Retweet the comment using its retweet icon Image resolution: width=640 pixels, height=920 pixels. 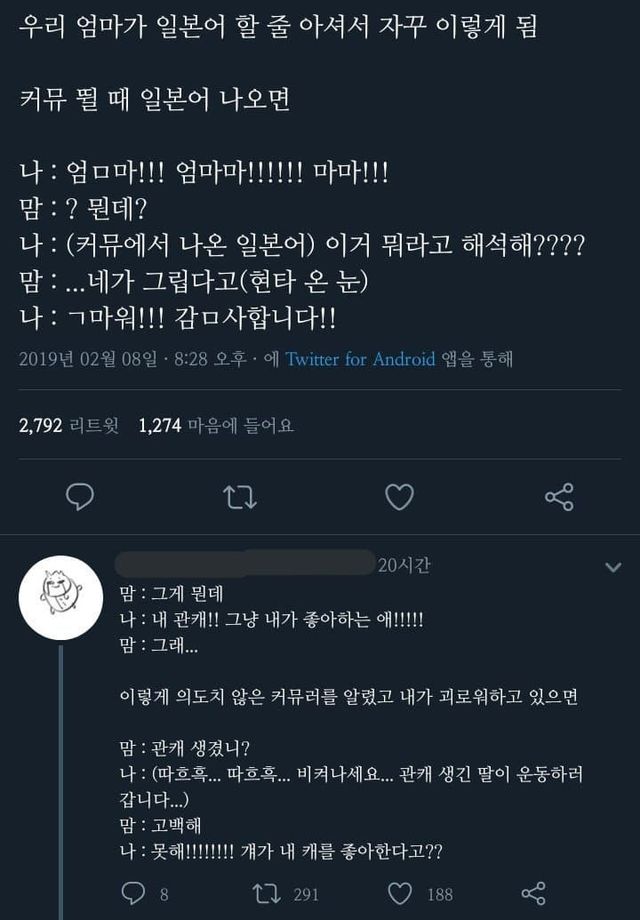coord(267,893)
